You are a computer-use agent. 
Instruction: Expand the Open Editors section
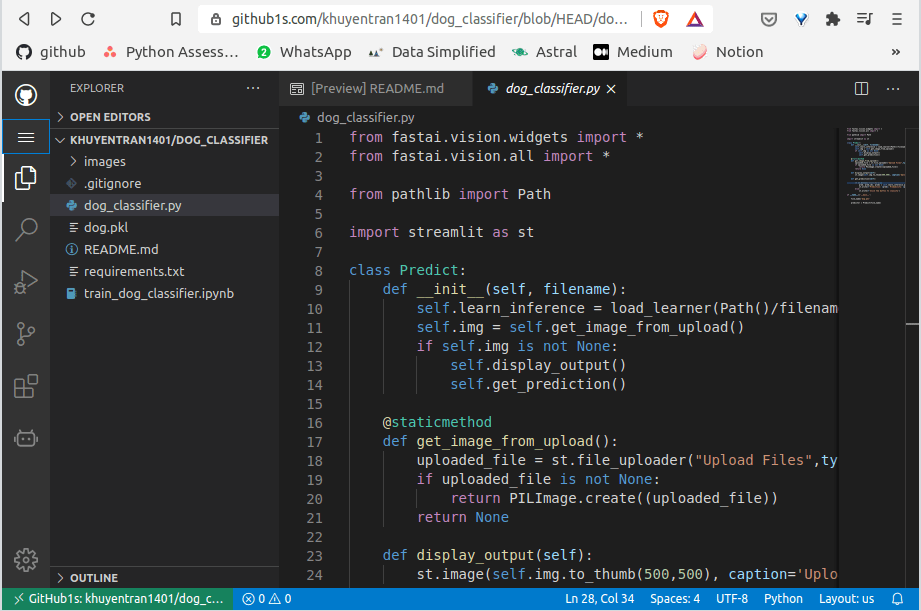click(110, 117)
